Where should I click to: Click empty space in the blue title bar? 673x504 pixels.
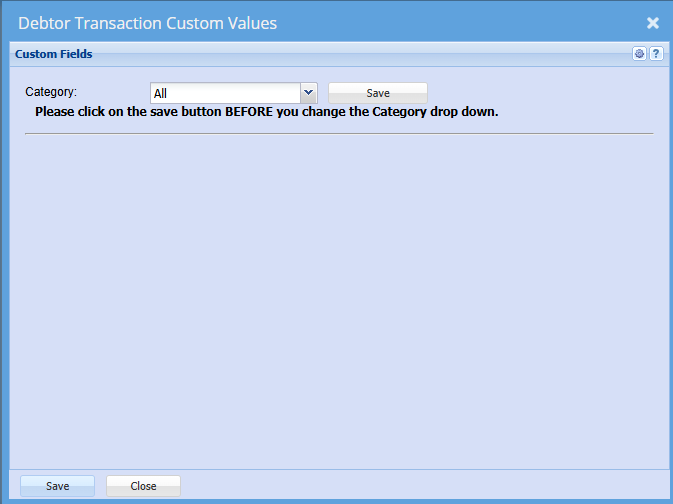[450, 23]
